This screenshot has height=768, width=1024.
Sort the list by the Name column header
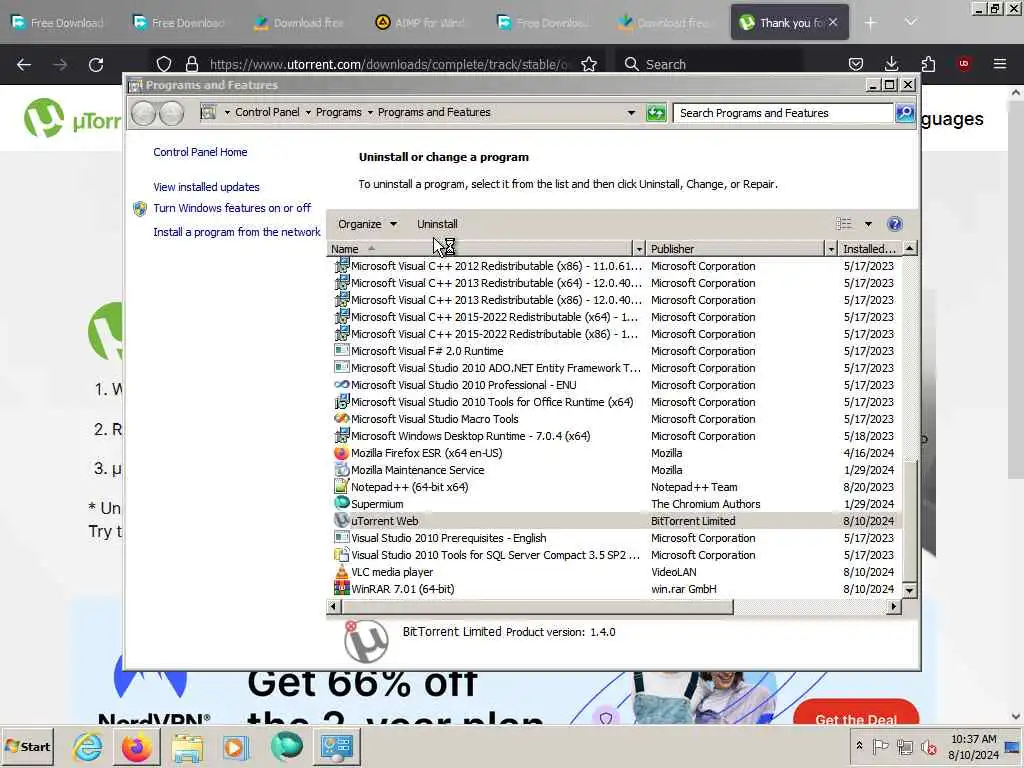(479, 249)
